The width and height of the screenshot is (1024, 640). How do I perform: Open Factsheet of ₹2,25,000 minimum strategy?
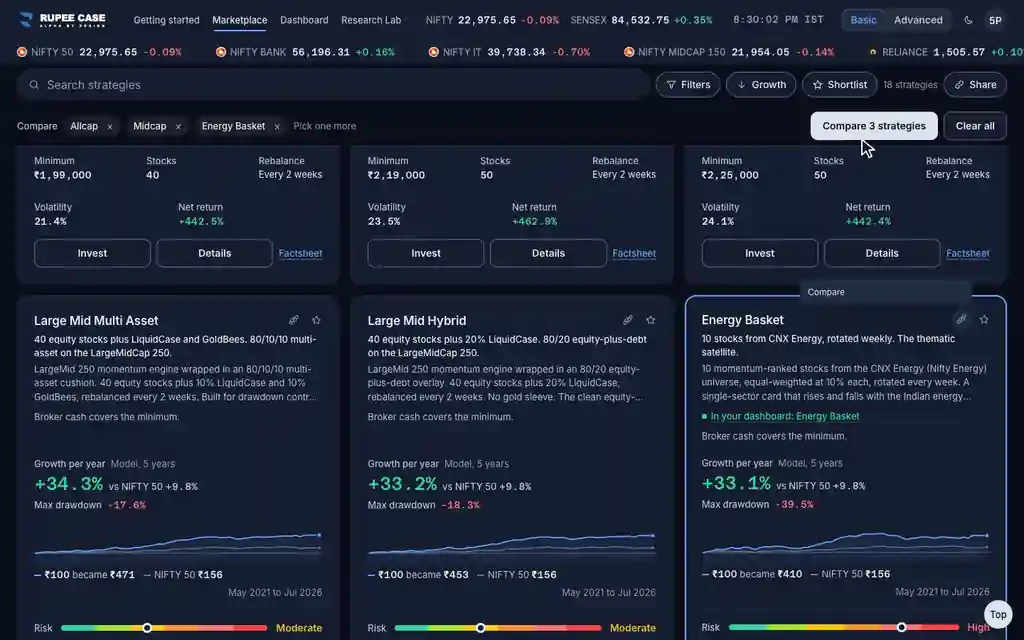pyautogui.click(x=968, y=253)
